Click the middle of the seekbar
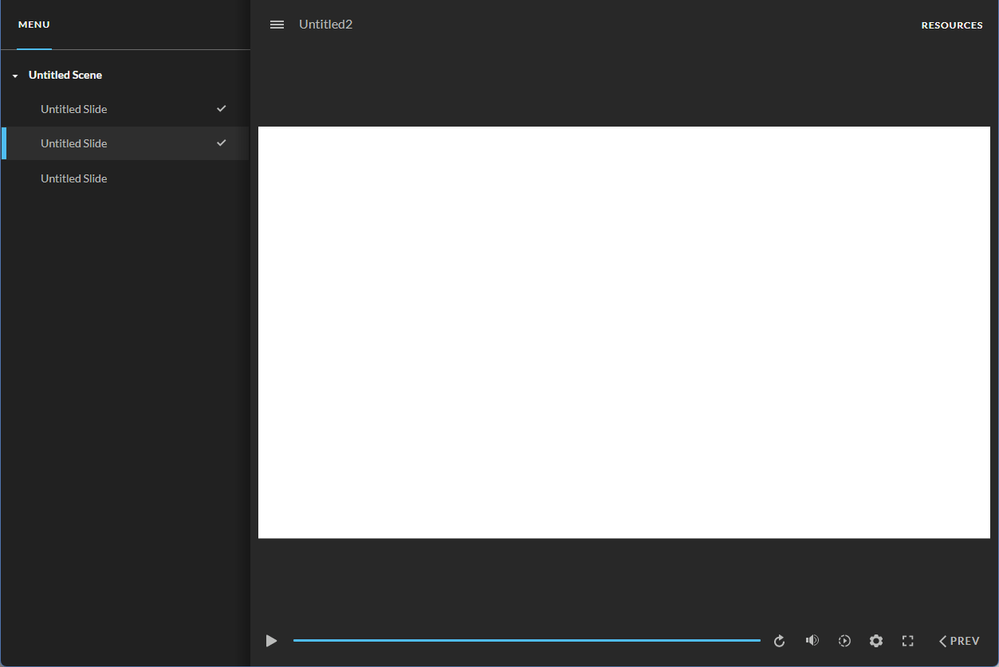 pos(527,640)
